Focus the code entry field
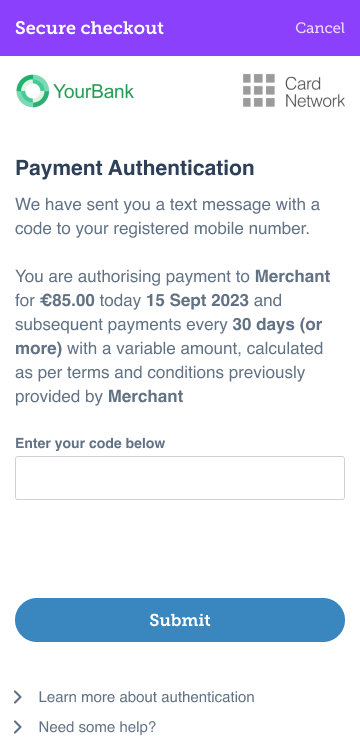 tap(180, 478)
